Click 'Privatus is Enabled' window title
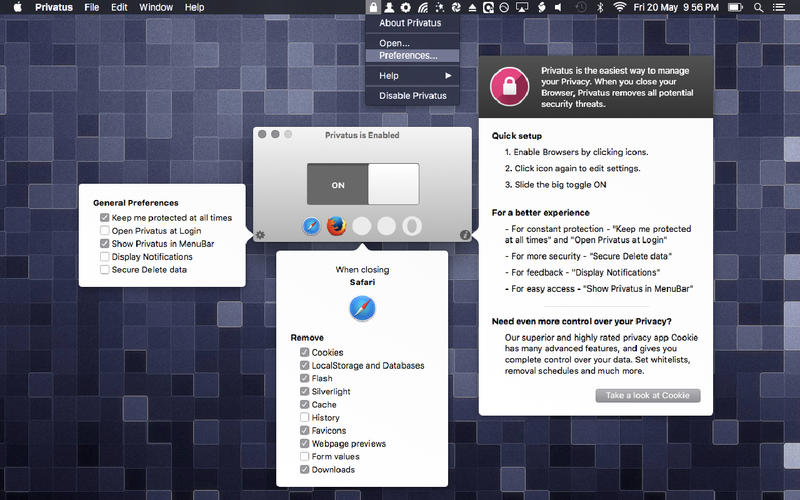This screenshot has height=500, width=800. [362, 135]
